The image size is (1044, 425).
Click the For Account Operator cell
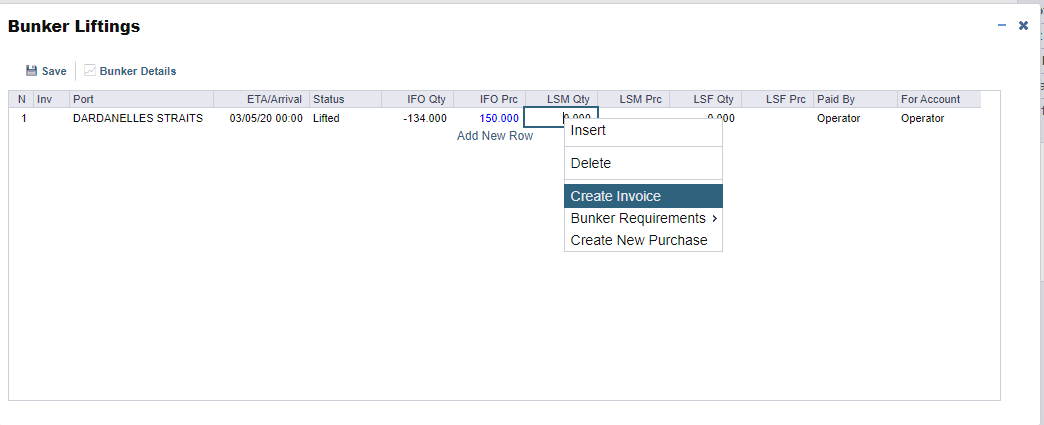(922, 118)
